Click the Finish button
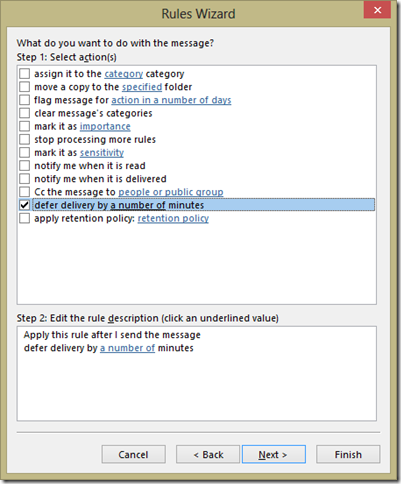 [x=348, y=454]
